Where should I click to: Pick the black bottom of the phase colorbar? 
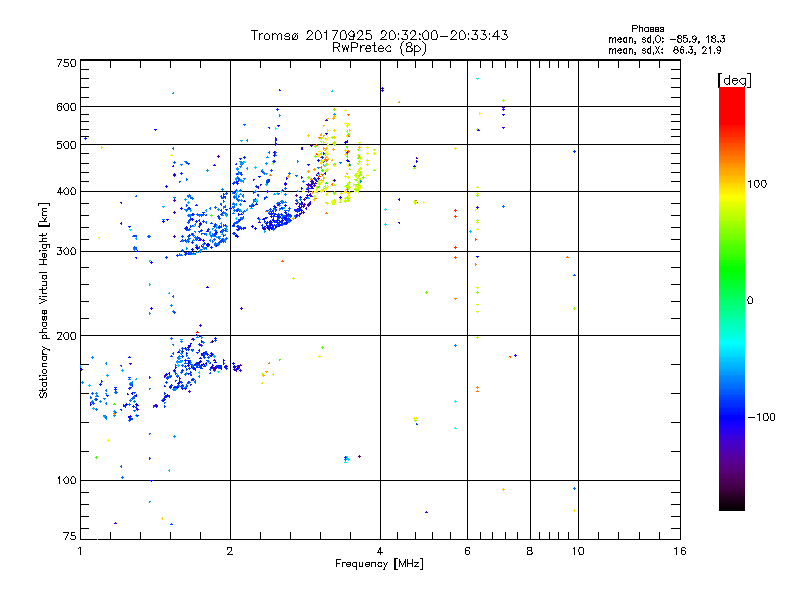(732, 503)
